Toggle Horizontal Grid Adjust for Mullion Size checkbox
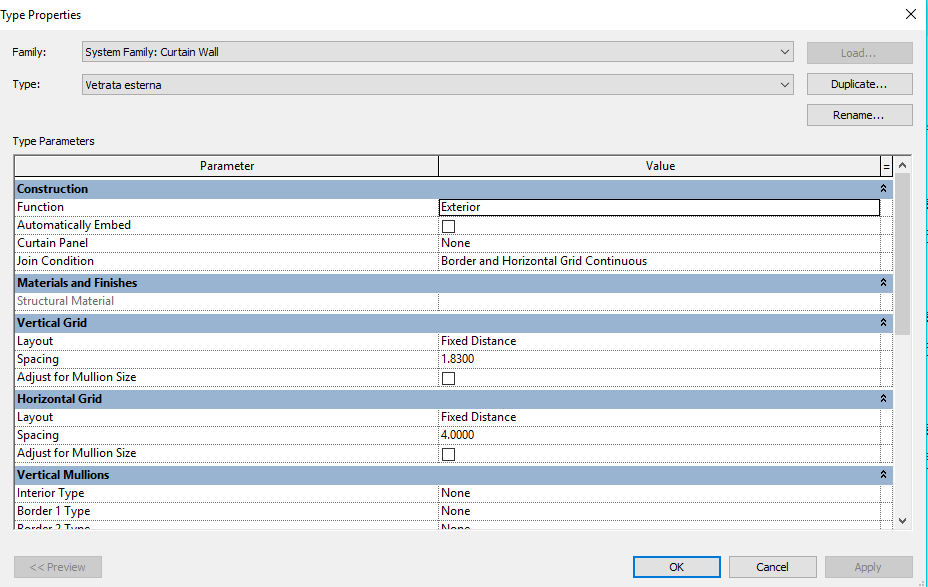This screenshot has height=587, width=928. pyautogui.click(x=449, y=454)
